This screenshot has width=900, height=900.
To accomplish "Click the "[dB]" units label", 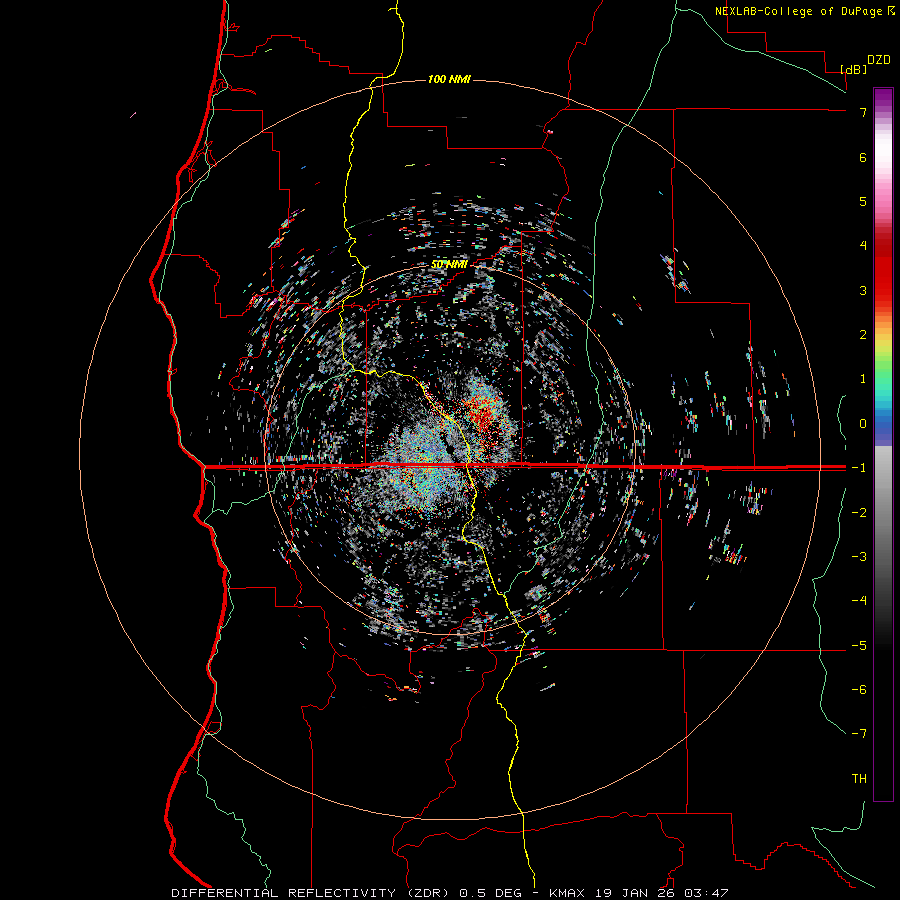I will pyautogui.click(x=853, y=69).
